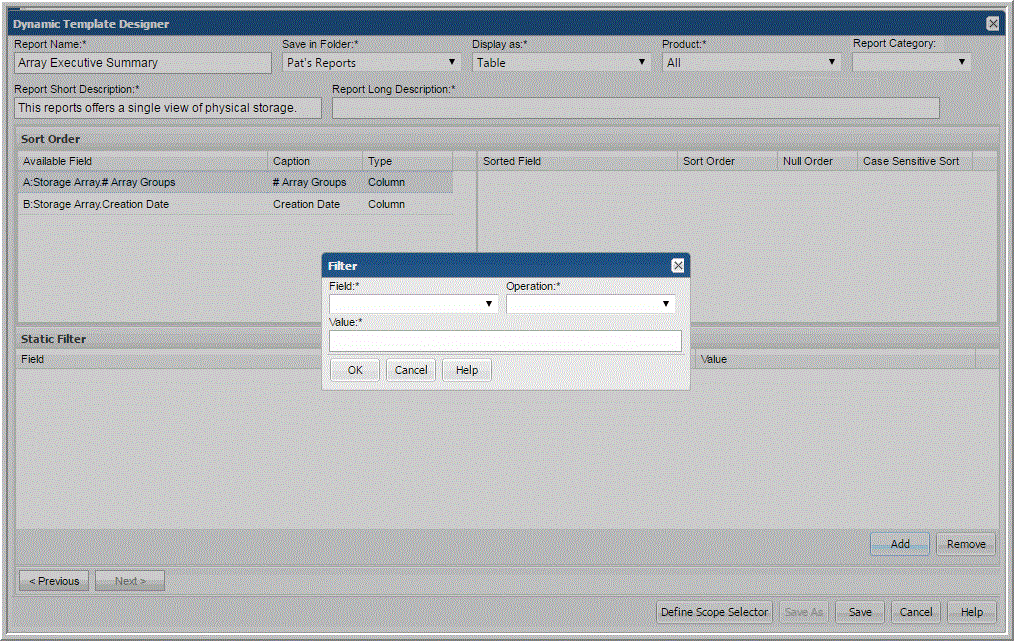Image resolution: width=1014 pixels, height=641 pixels.
Task: Close the Filter dialog with X icon
Action: (x=678, y=266)
